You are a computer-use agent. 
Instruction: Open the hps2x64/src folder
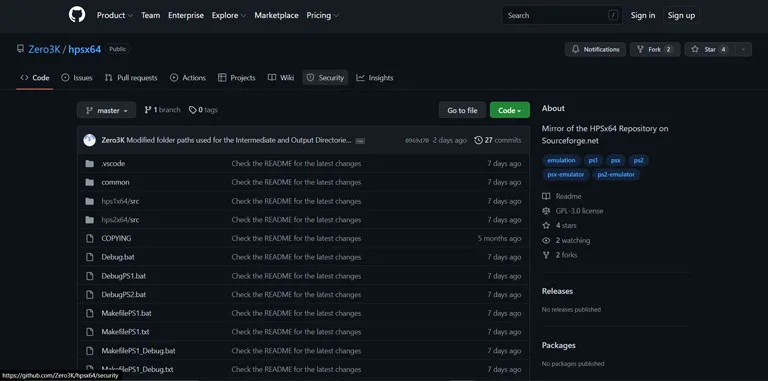coord(120,220)
